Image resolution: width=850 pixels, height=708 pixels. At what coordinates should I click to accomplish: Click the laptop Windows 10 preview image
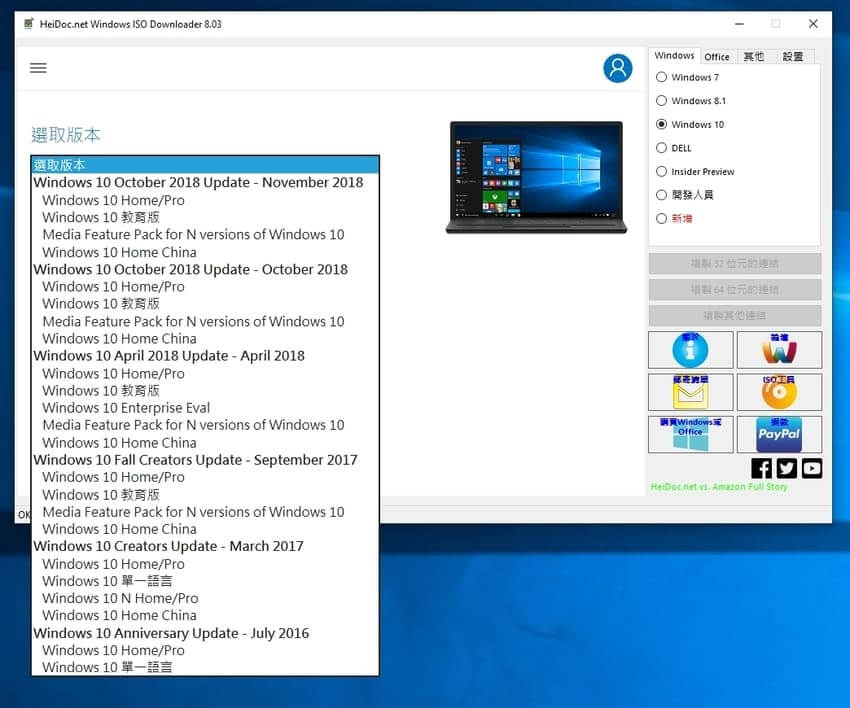click(536, 177)
